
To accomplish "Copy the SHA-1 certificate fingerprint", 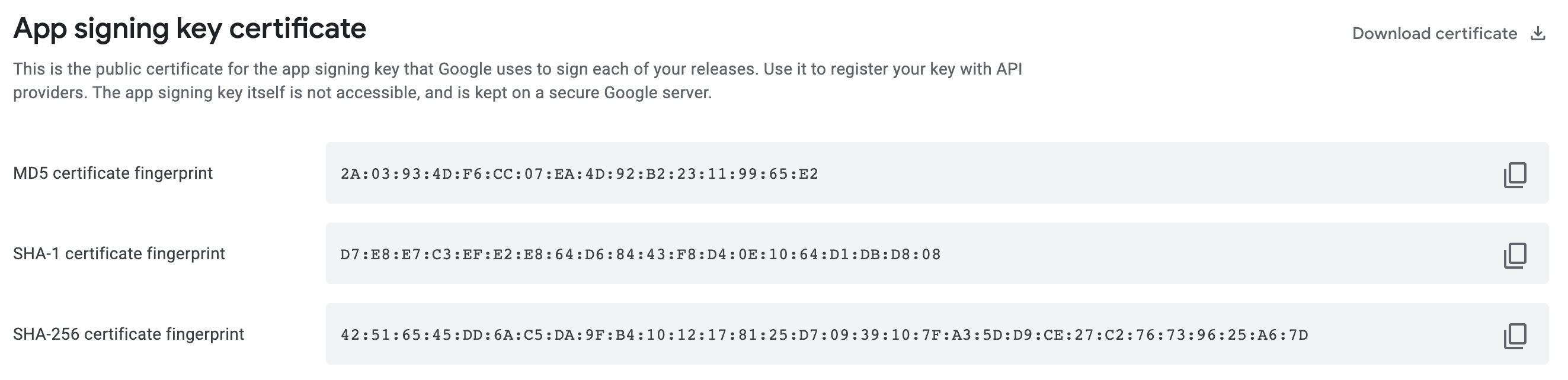I will coord(1515,255).
